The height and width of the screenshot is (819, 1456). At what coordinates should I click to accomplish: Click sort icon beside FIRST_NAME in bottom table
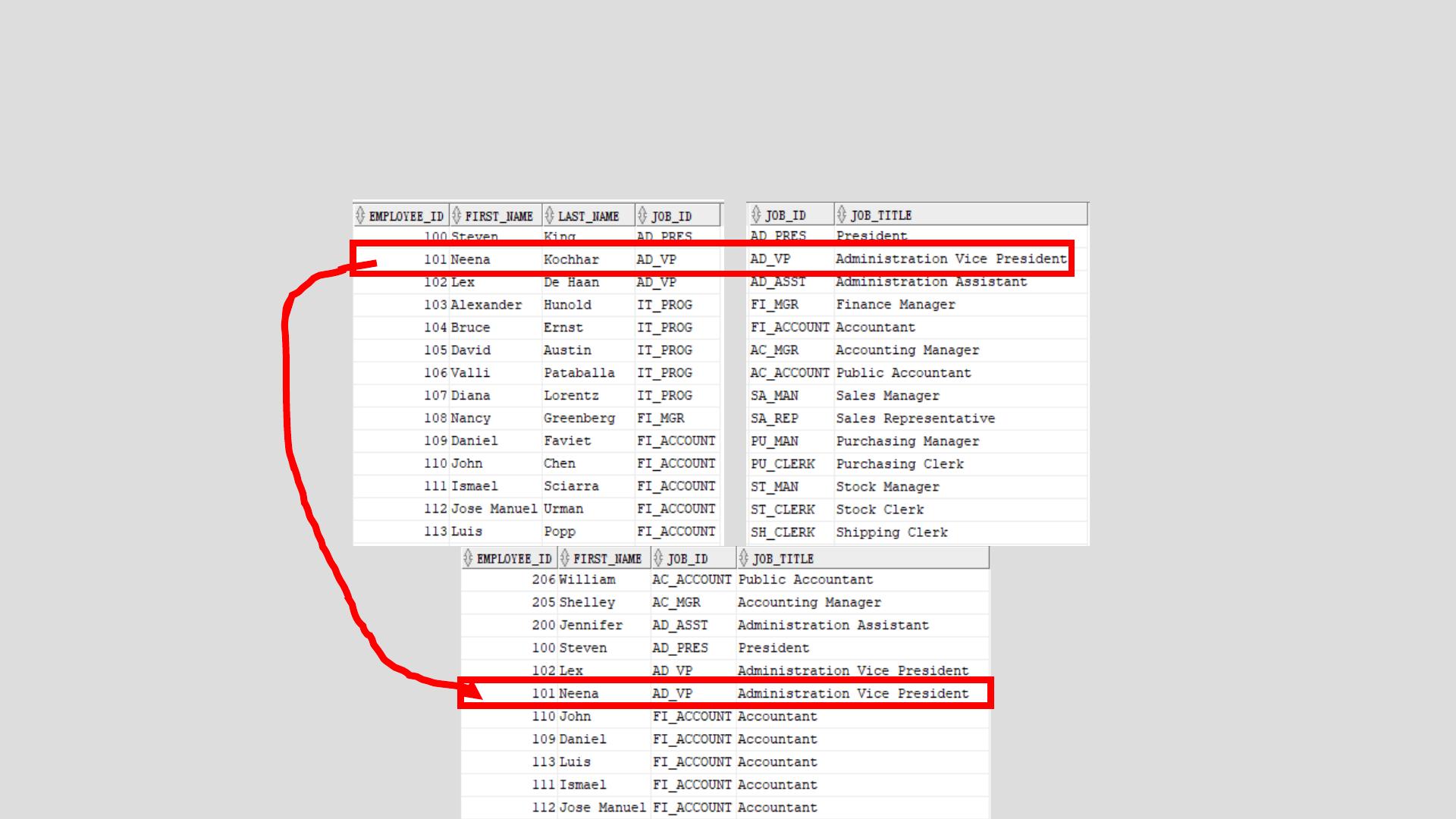564,559
